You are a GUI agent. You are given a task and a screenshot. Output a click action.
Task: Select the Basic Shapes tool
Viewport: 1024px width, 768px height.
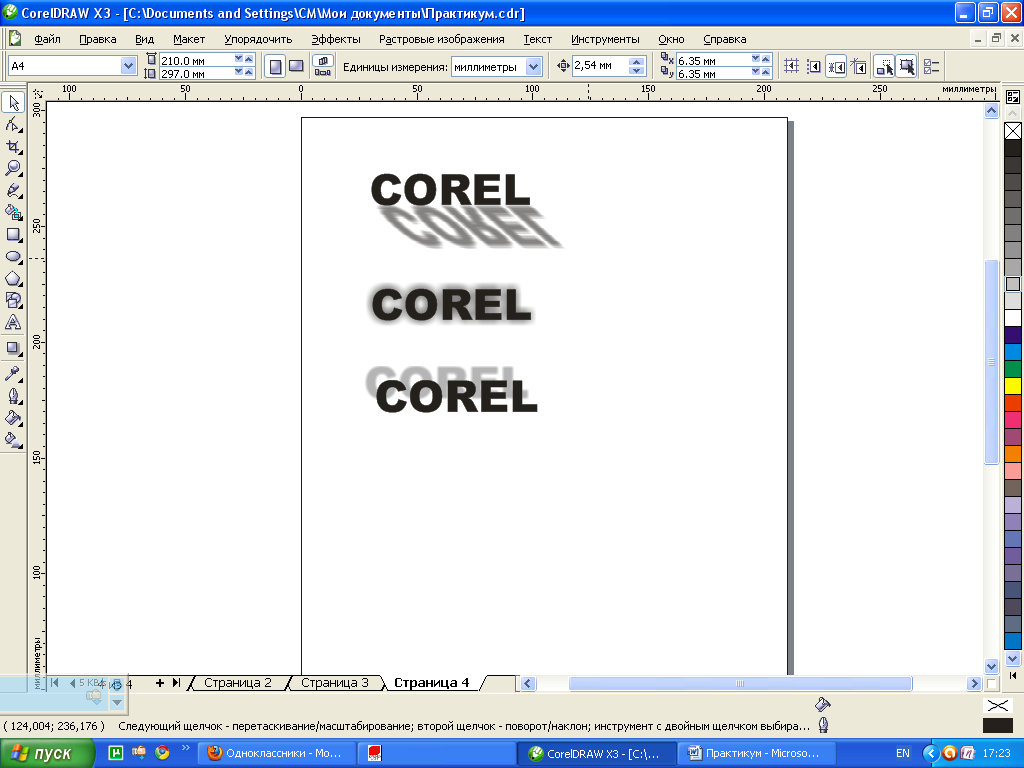(x=13, y=300)
